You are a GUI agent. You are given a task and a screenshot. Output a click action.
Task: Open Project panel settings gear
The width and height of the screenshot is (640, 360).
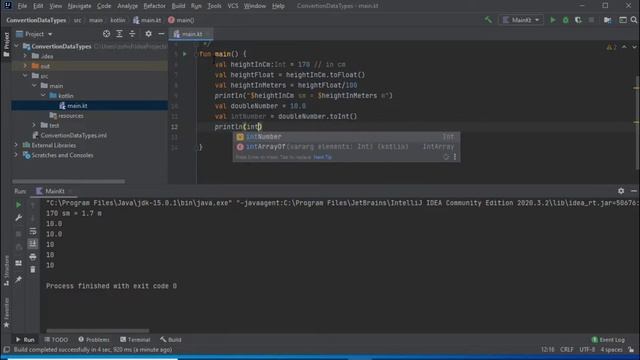(x=148, y=34)
